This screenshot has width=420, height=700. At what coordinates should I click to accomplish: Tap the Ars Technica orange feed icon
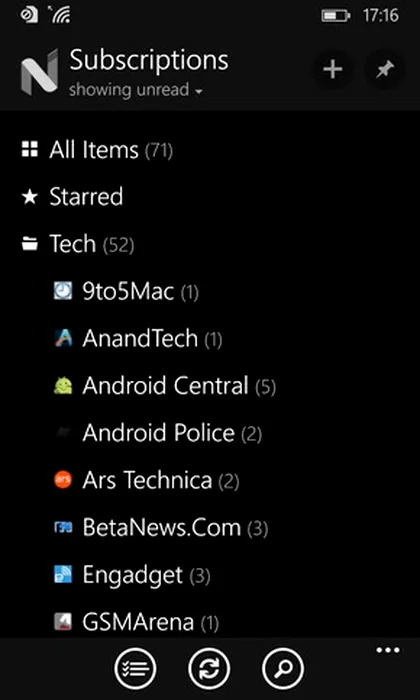click(x=62, y=480)
